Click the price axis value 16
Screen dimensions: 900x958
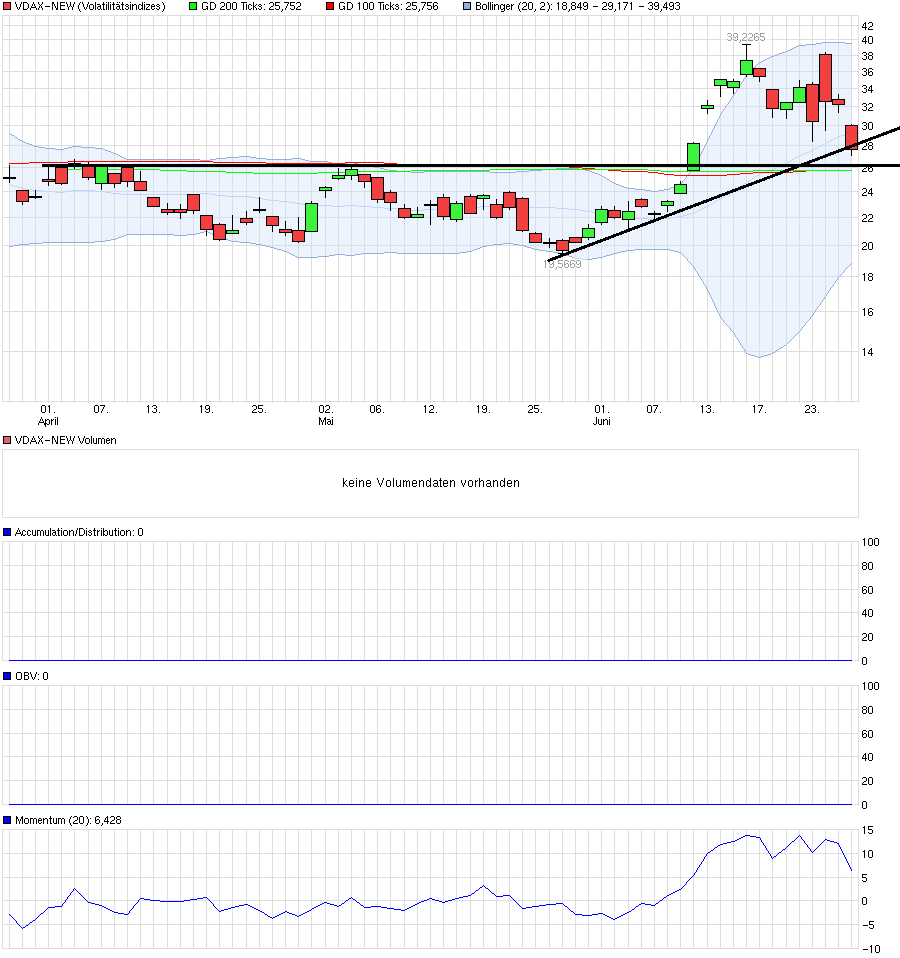pyautogui.click(x=867, y=312)
